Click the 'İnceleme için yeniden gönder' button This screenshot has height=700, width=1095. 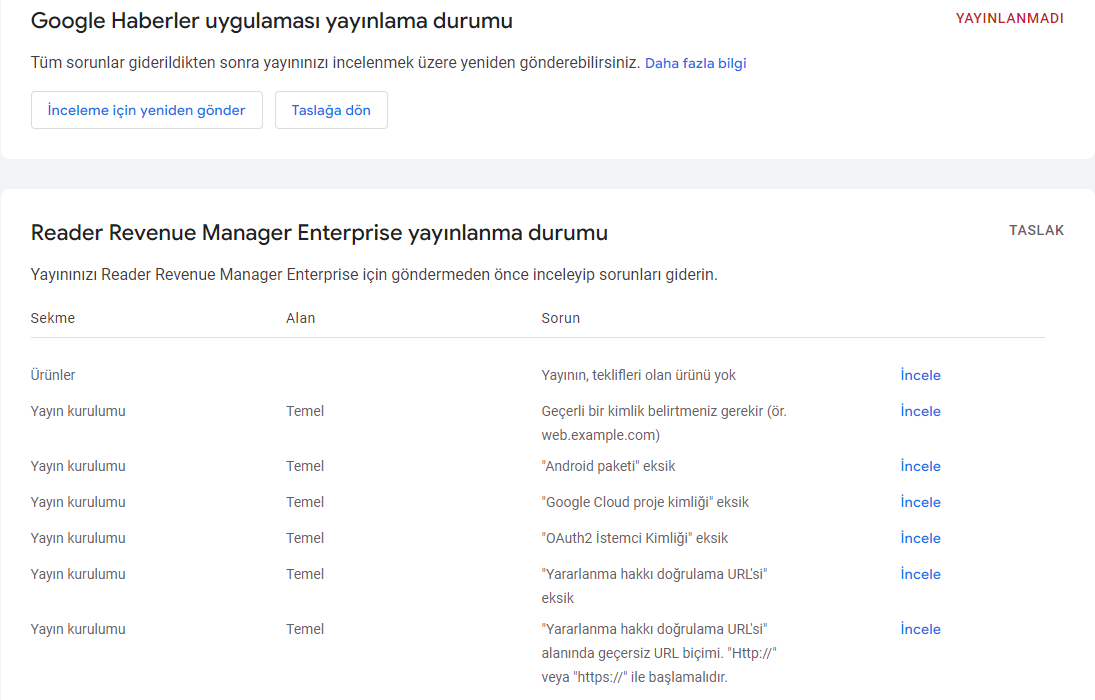147,110
